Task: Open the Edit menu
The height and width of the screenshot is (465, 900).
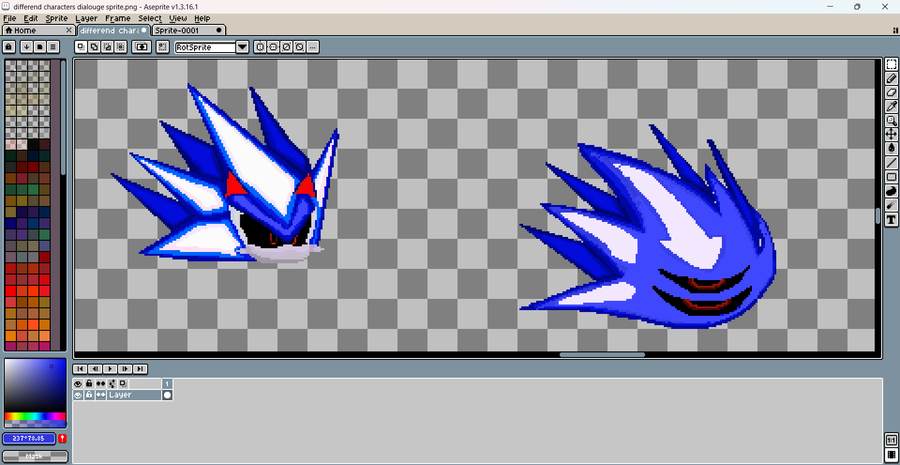Action: click(30, 18)
